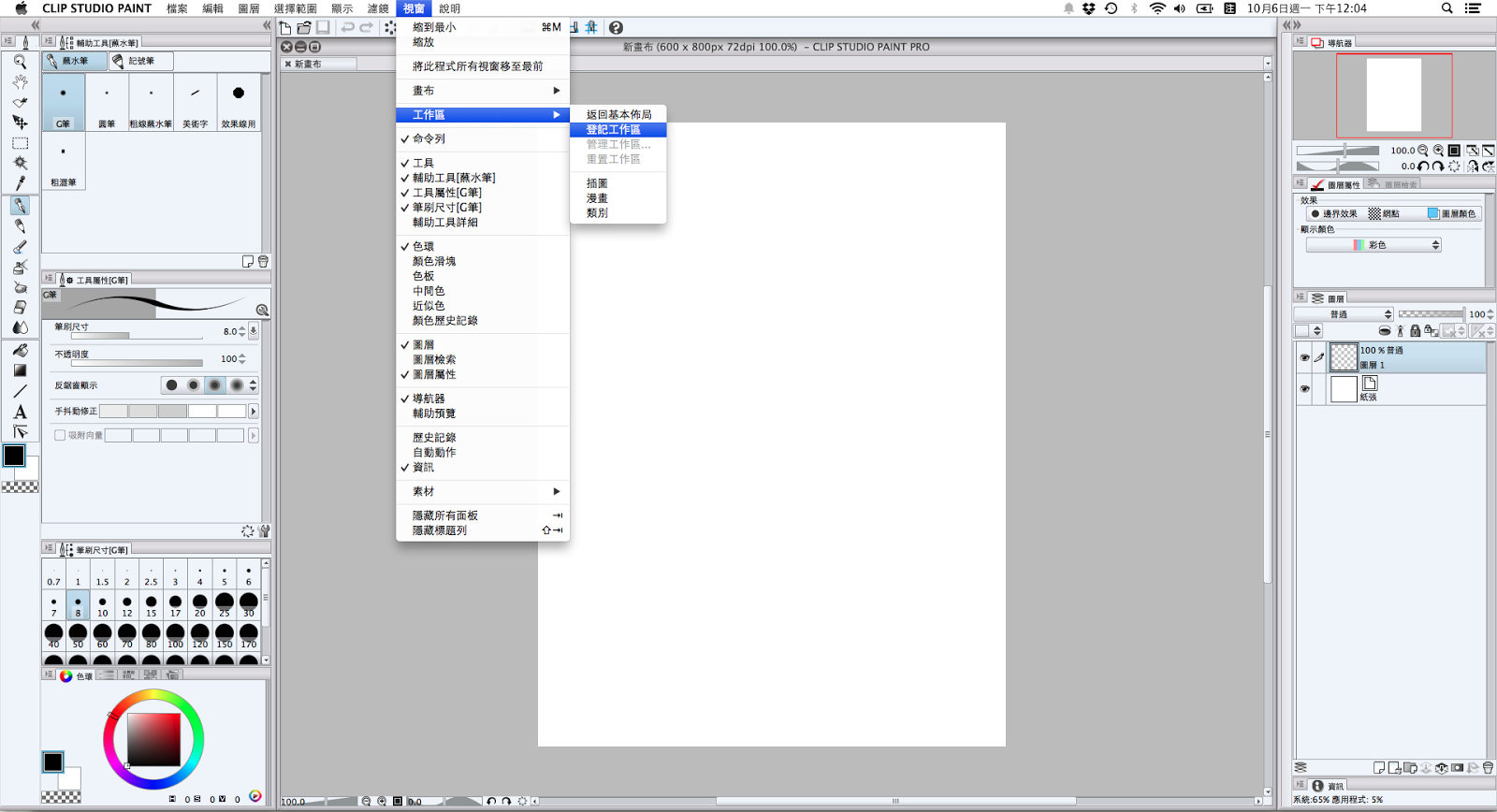Image resolution: width=1497 pixels, height=812 pixels.
Task: Click new file icon in command bar
Action: (286, 28)
